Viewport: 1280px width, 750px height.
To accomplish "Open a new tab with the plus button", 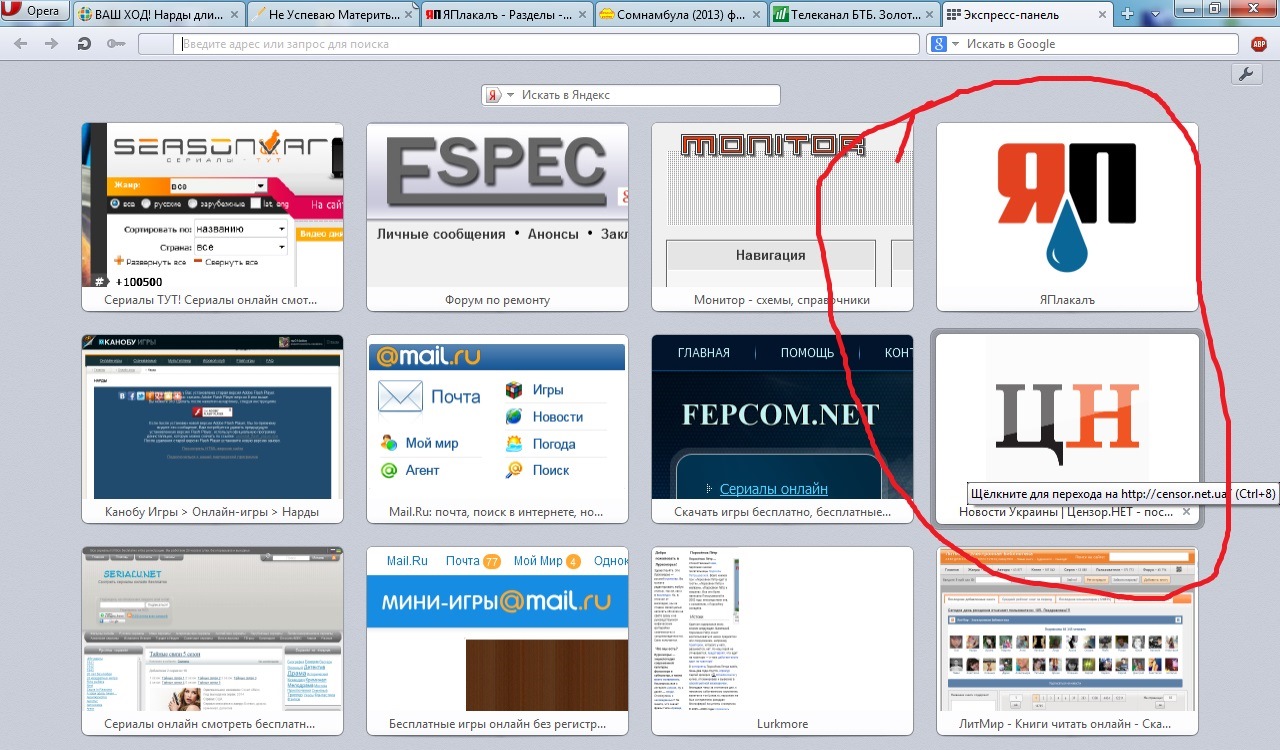I will 1128,14.
